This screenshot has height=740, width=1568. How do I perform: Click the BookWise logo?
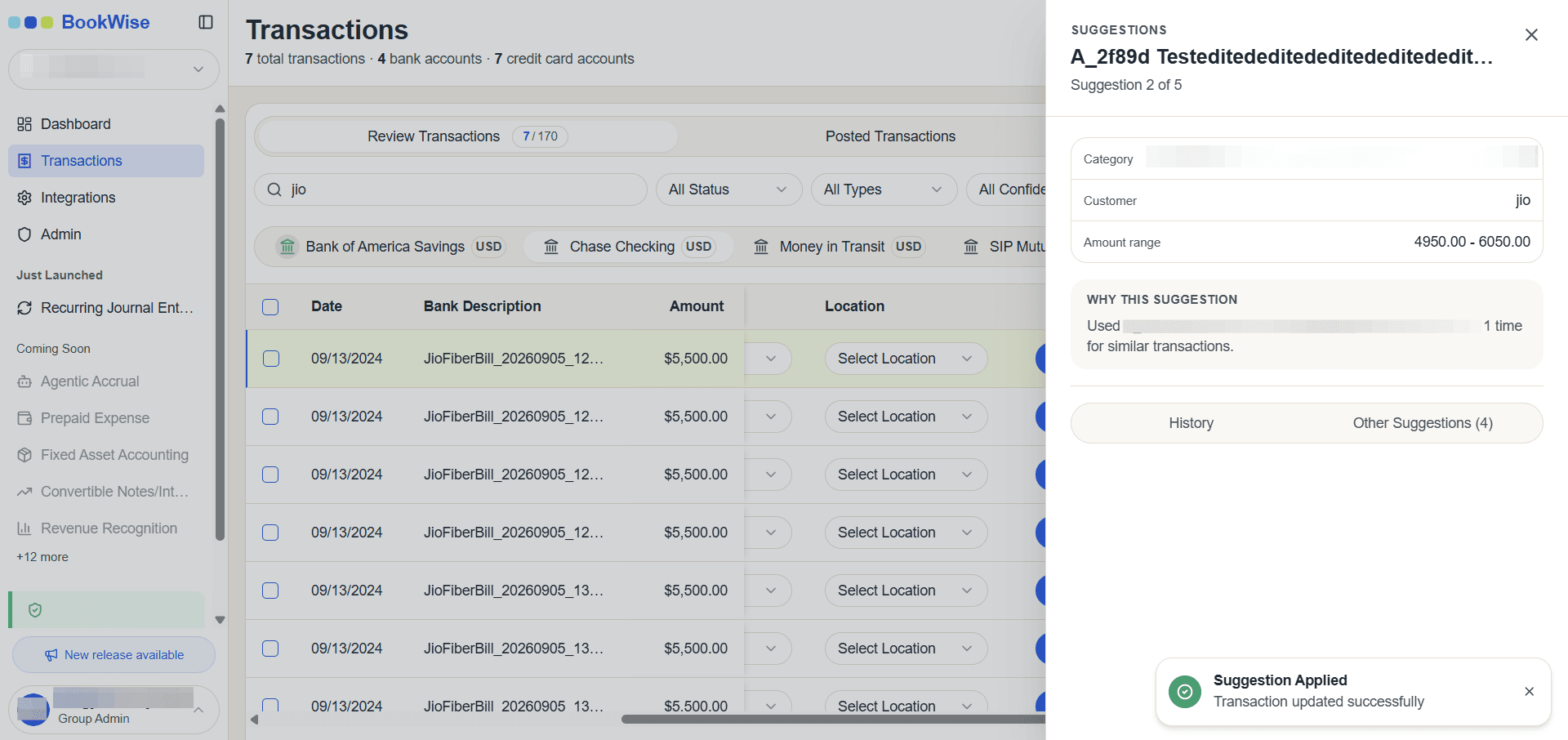click(79, 22)
